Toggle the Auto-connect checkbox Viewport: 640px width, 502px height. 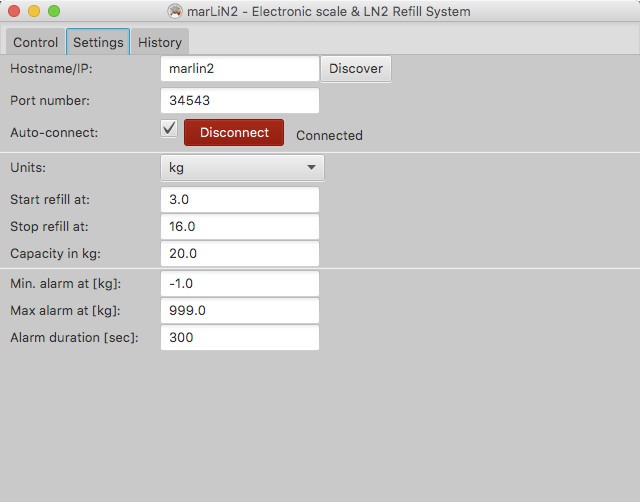click(169, 129)
